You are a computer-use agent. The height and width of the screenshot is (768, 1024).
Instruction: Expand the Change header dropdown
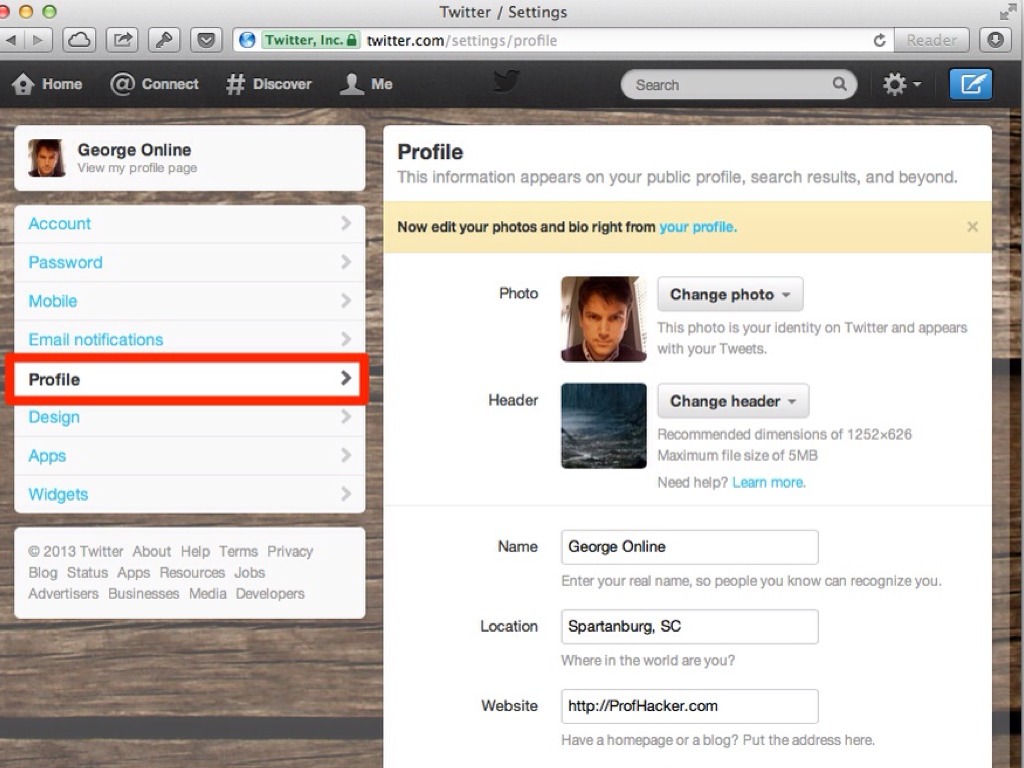(x=733, y=401)
